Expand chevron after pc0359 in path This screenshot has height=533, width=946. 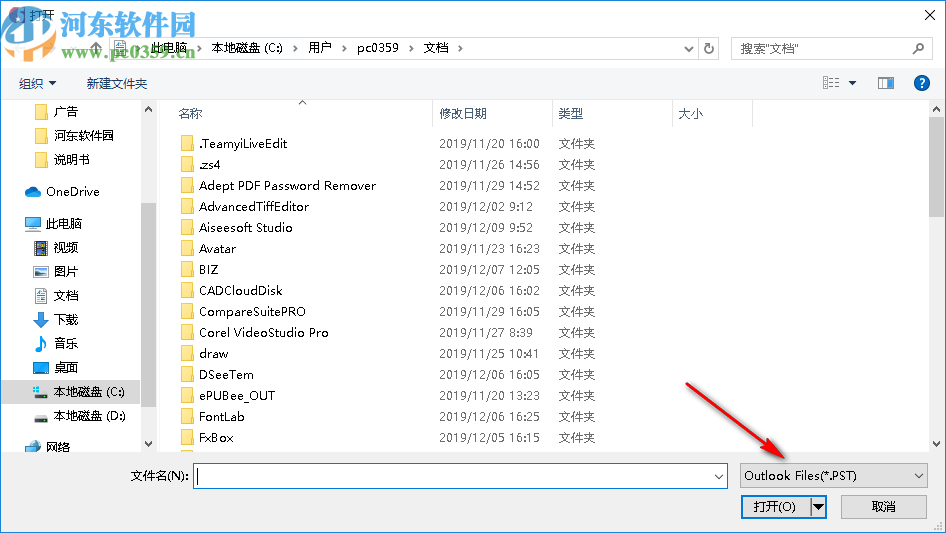411,48
